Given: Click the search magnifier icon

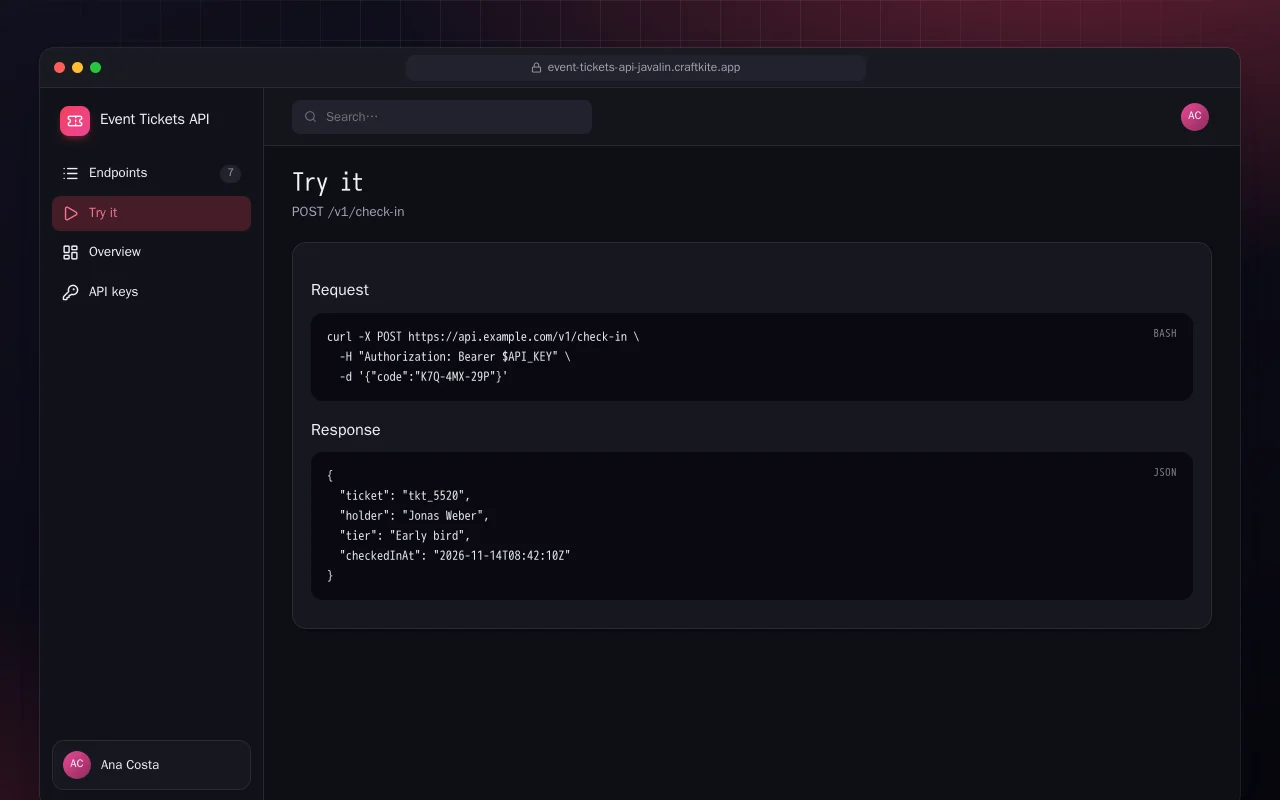Looking at the screenshot, I should 311,117.
